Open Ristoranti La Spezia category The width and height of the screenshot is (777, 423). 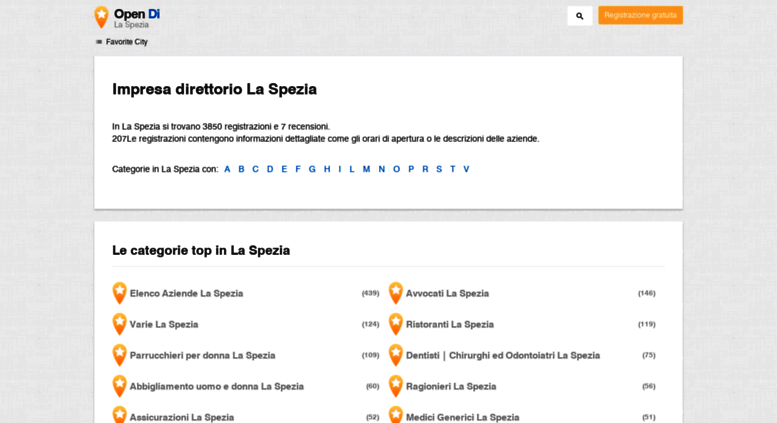pyautogui.click(x=450, y=324)
